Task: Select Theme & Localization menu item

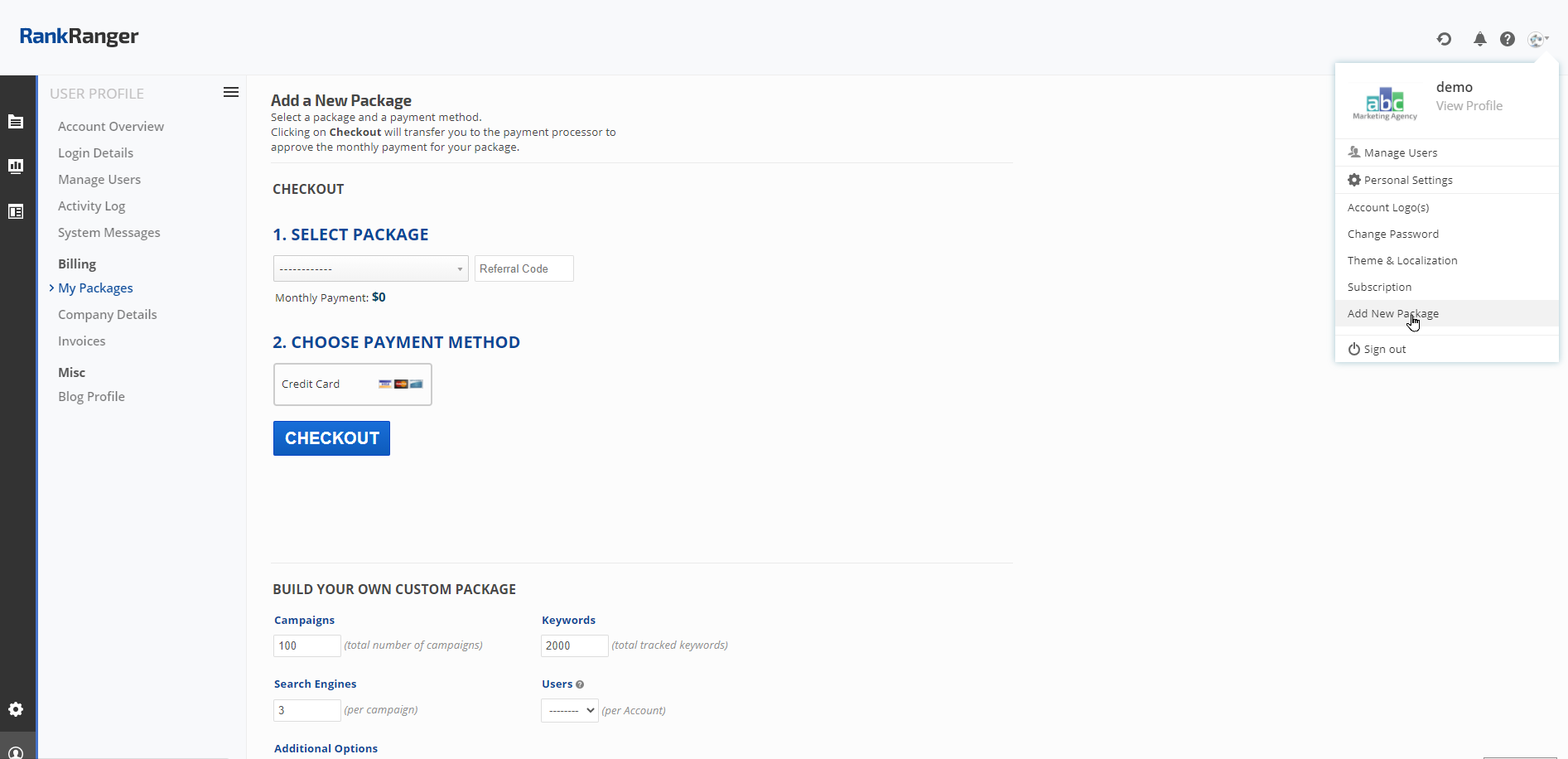Action: click(x=1402, y=260)
